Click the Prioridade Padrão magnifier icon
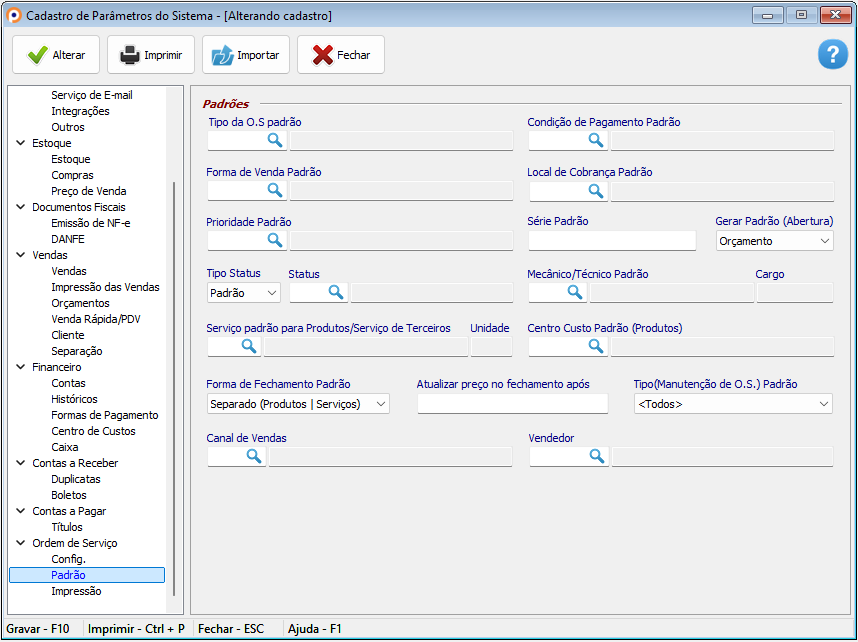This screenshot has height=642, width=858. pos(275,240)
